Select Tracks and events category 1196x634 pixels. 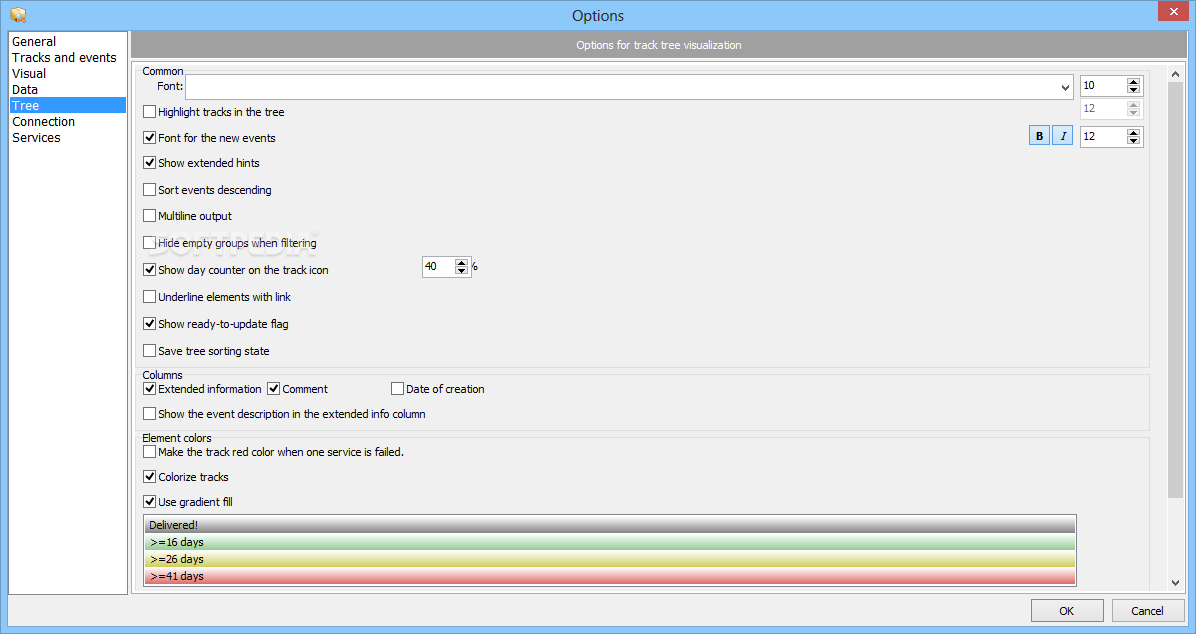pos(64,57)
